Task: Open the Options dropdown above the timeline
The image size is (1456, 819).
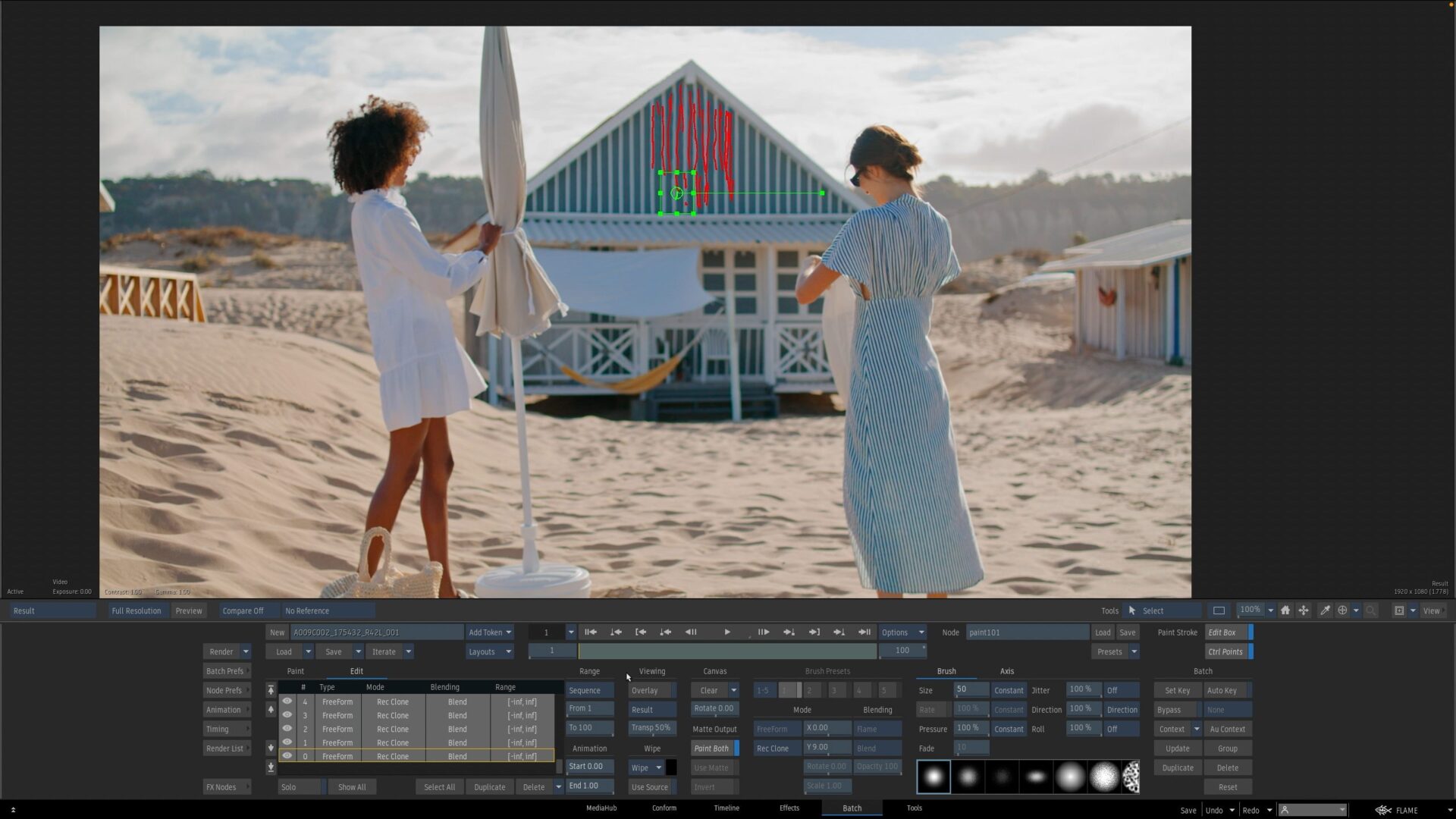Action: click(901, 632)
